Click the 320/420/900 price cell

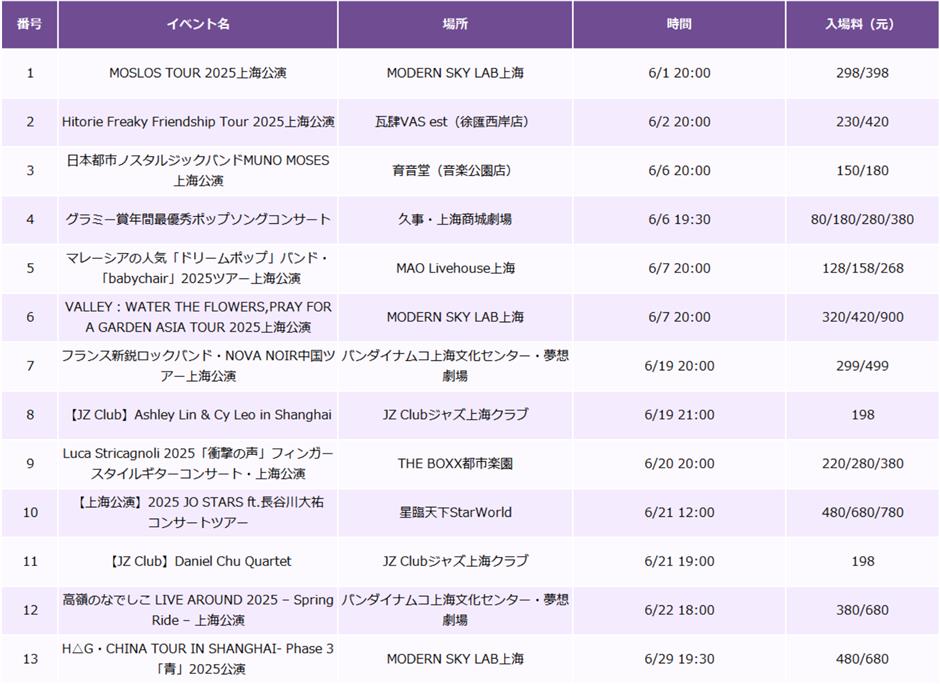tap(862, 317)
